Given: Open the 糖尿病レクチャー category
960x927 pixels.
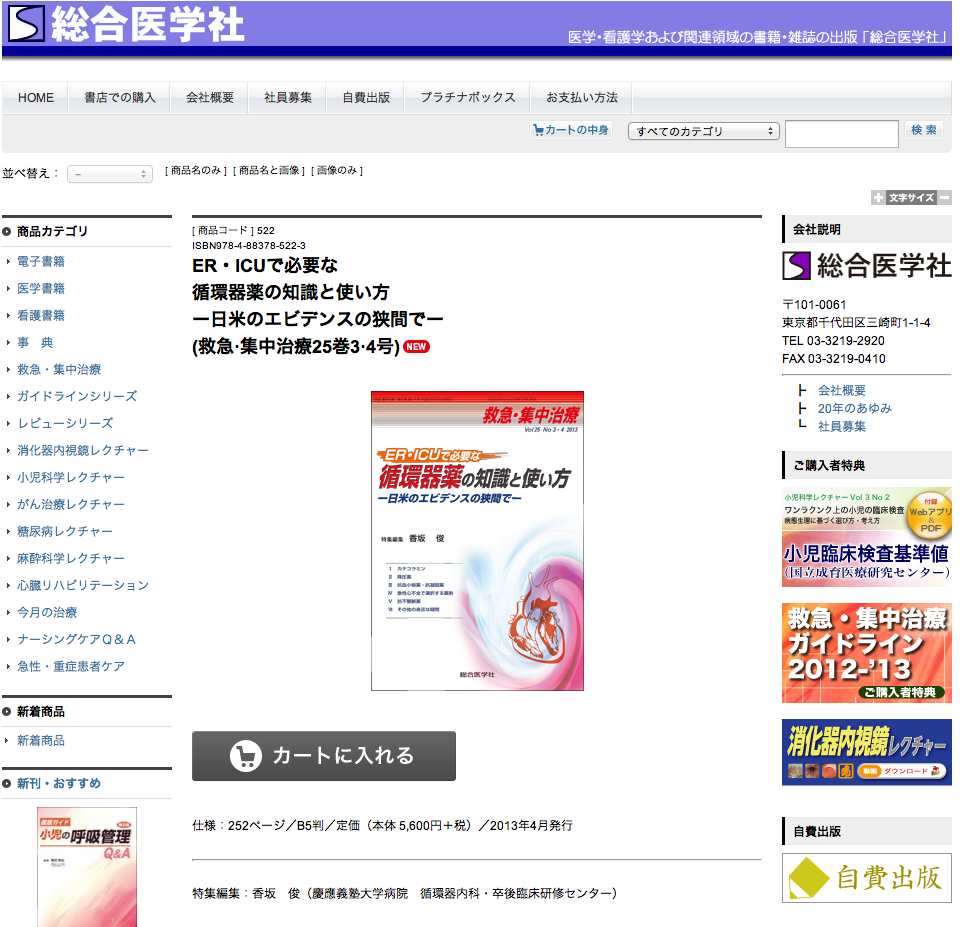Looking at the screenshot, I should tap(65, 531).
